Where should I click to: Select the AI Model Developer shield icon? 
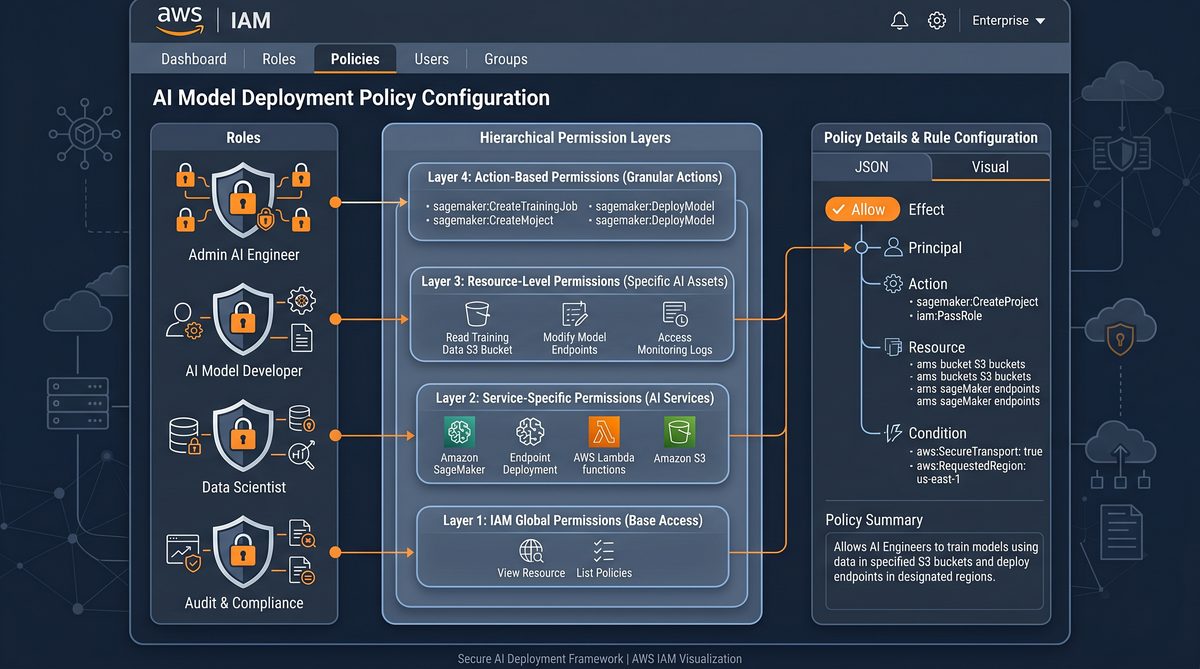pos(244,318)
